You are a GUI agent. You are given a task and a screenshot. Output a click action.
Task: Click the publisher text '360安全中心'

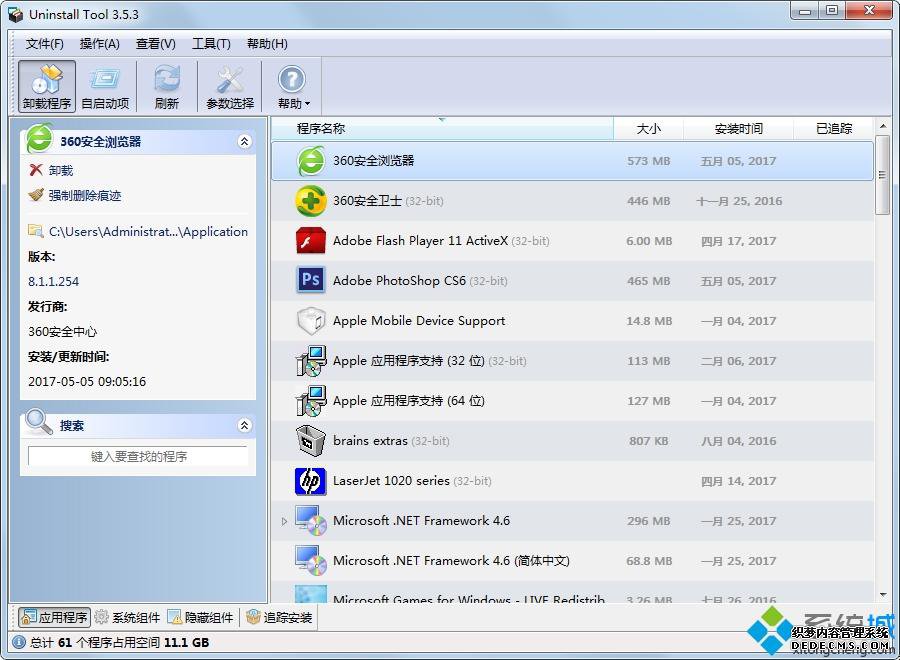tap(63, 332)
